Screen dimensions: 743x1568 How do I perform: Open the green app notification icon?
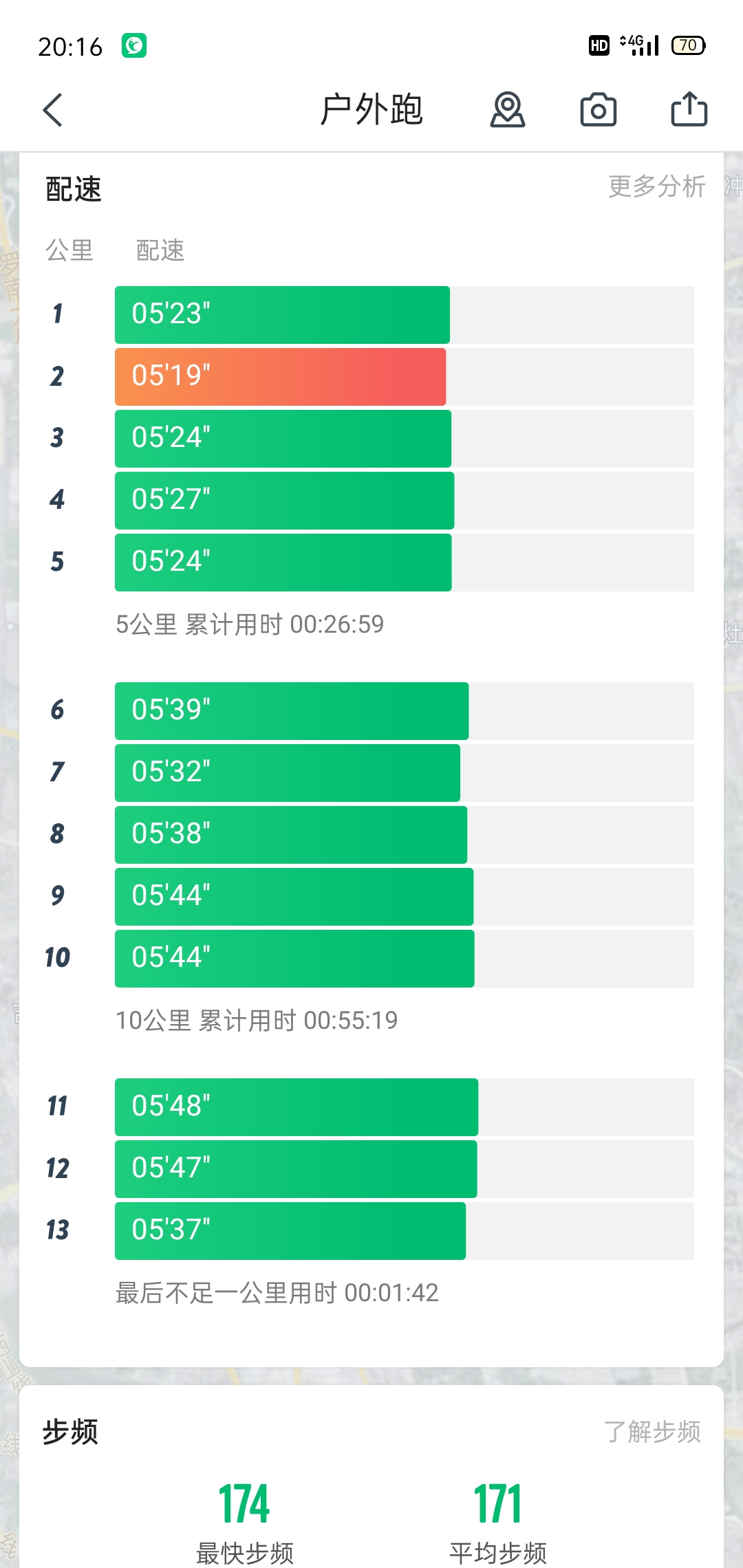point(134,46)
